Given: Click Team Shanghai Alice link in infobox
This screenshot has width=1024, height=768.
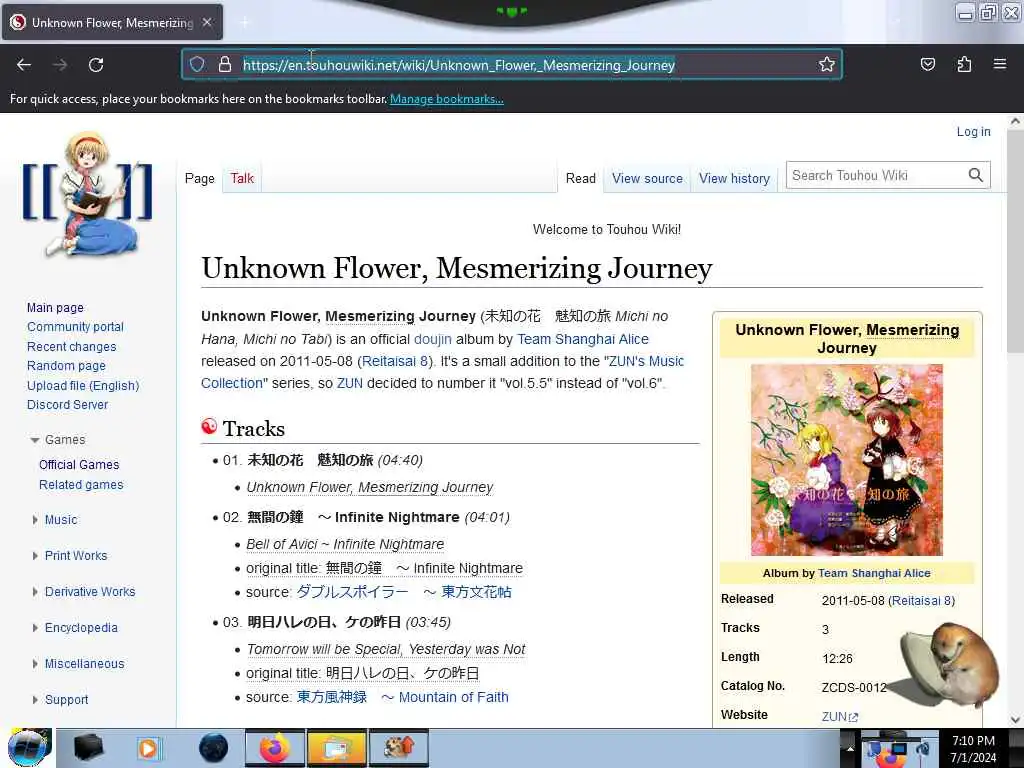Looking at the screenshot, I should 874,573.
